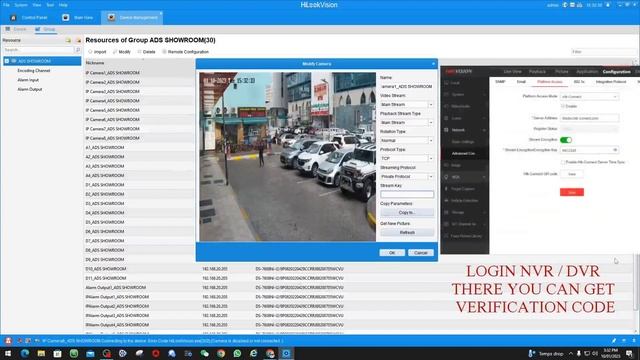Show the encryption key via eye icon
The height and width of the screenshot is (360, 640).
pyautogui.click(x=615, y=150)
